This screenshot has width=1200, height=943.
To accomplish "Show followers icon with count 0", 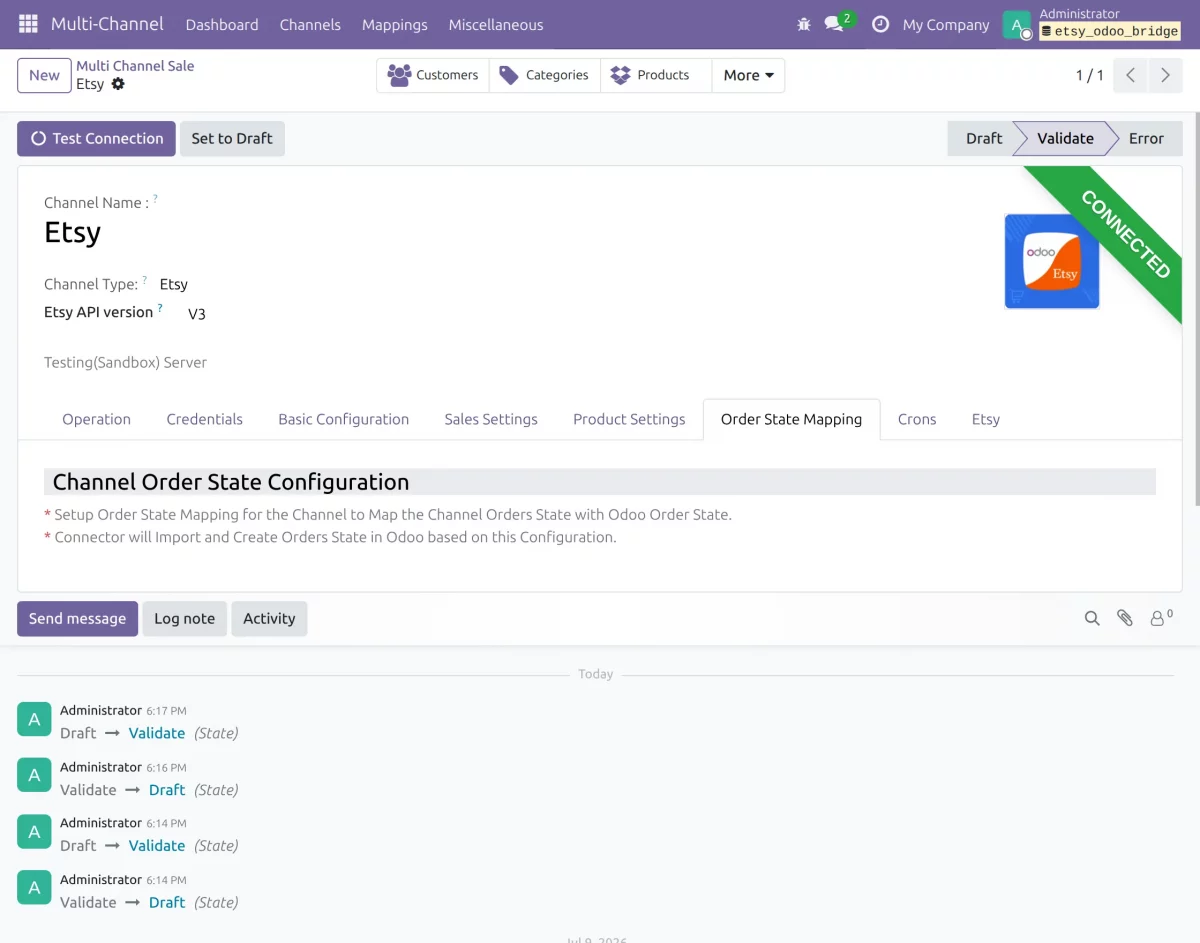I will point(1161,618).
